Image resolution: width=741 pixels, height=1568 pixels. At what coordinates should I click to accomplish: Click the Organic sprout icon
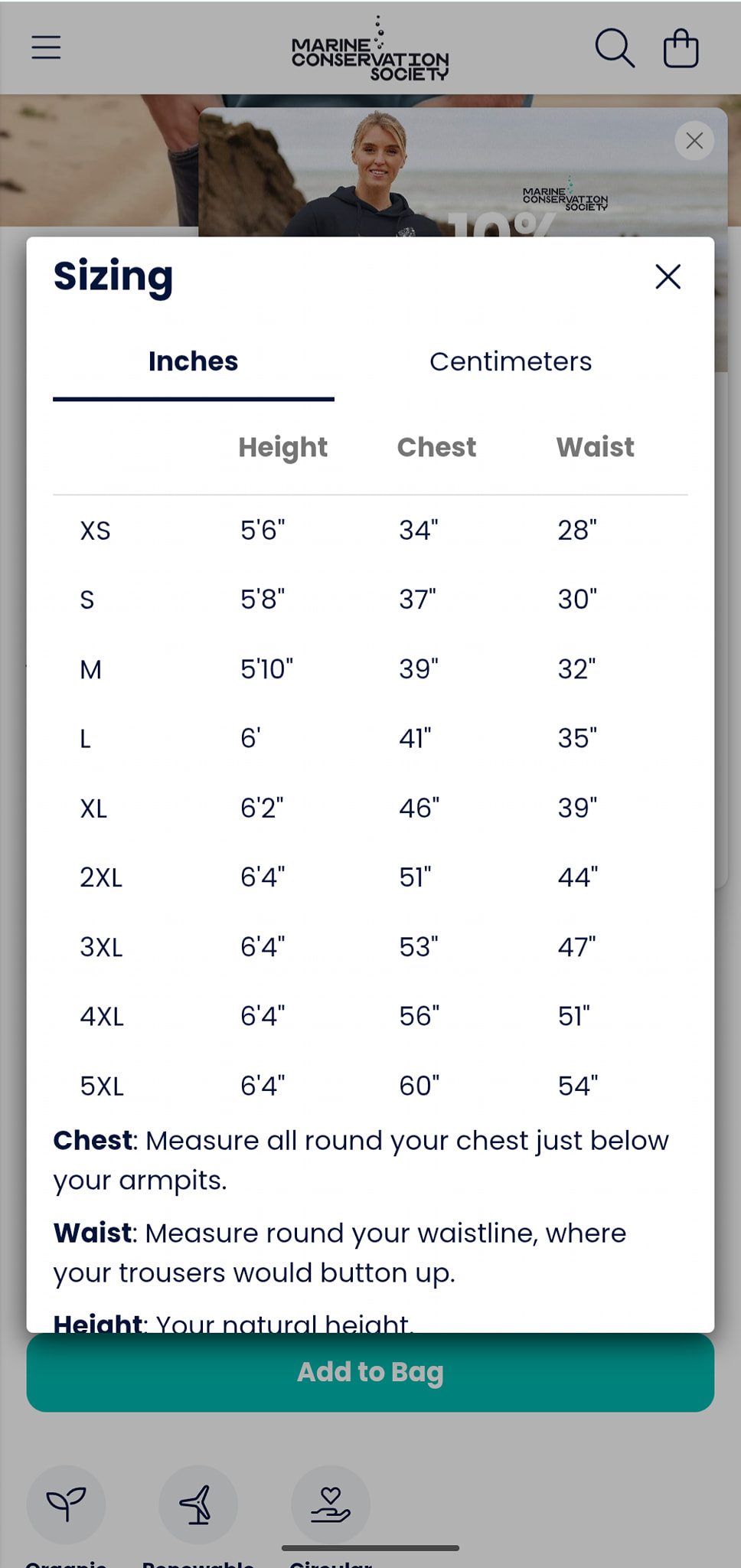pos(66,1504)
